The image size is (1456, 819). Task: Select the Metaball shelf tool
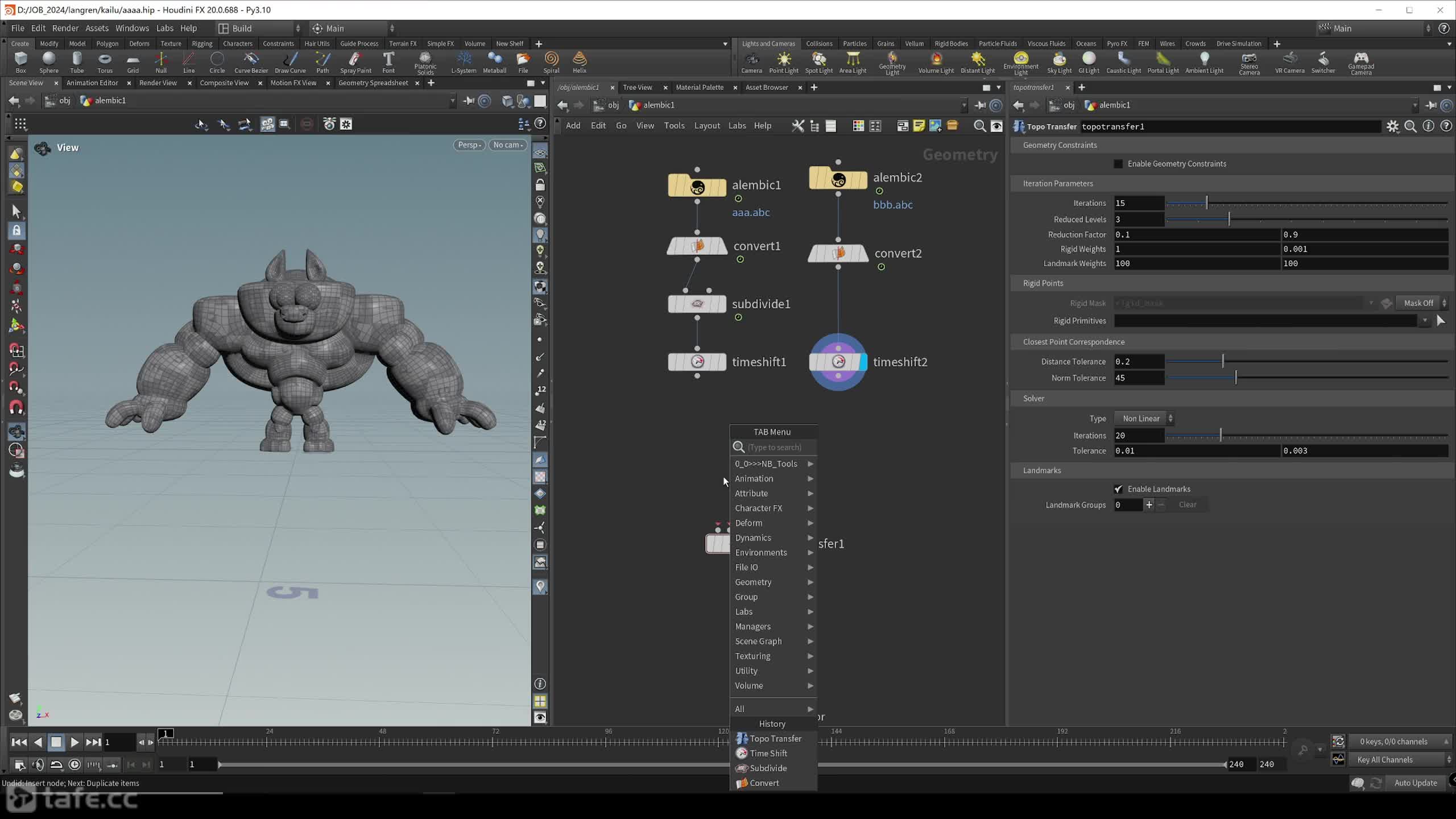(494, 62)
